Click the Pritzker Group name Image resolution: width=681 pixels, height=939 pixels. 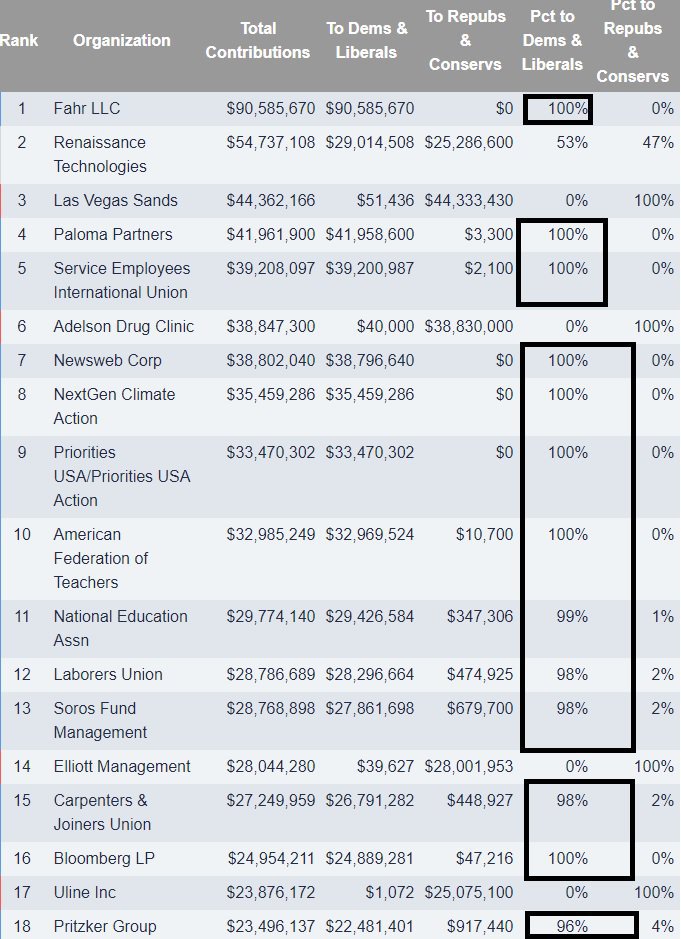point(105,926)
